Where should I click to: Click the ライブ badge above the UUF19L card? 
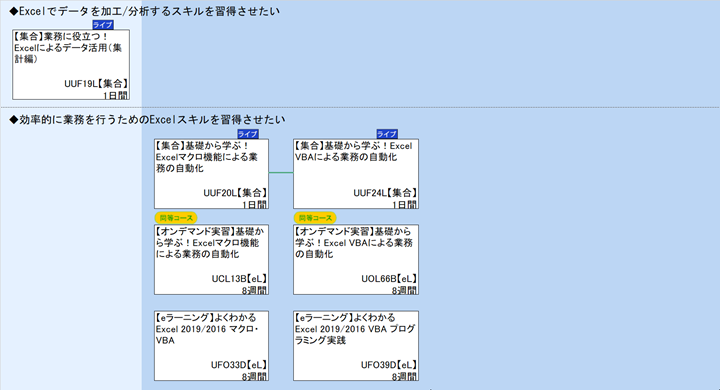pyautogui.click(x=103, y=25)
